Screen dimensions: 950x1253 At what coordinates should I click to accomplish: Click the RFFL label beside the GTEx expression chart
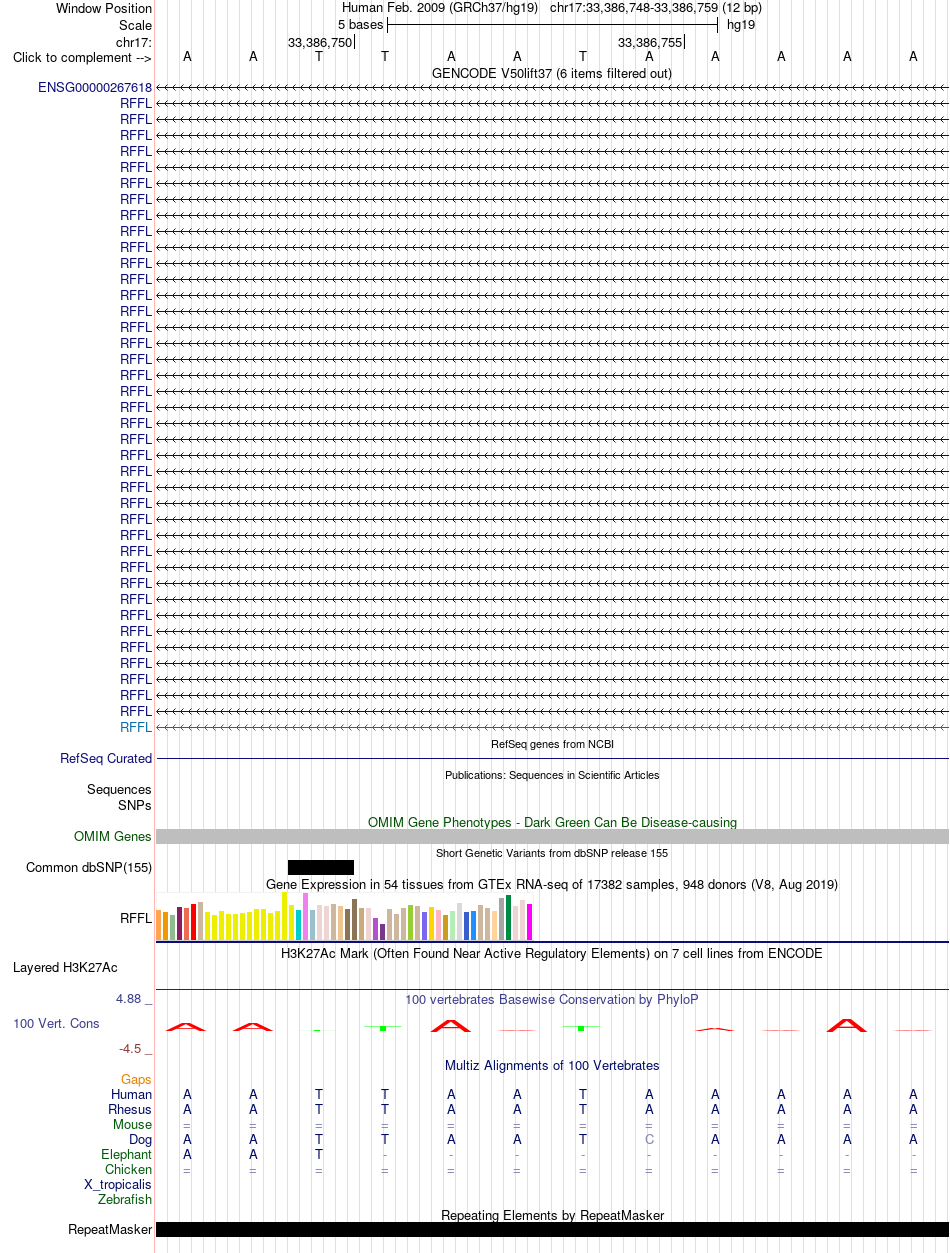click(136, 917)
